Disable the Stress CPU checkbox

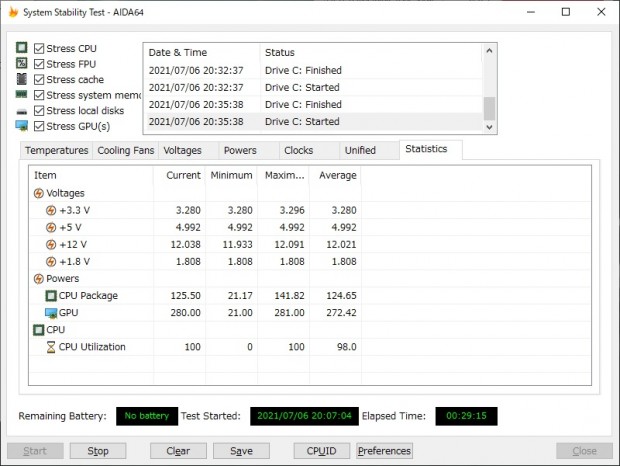(x=39, y=48)
